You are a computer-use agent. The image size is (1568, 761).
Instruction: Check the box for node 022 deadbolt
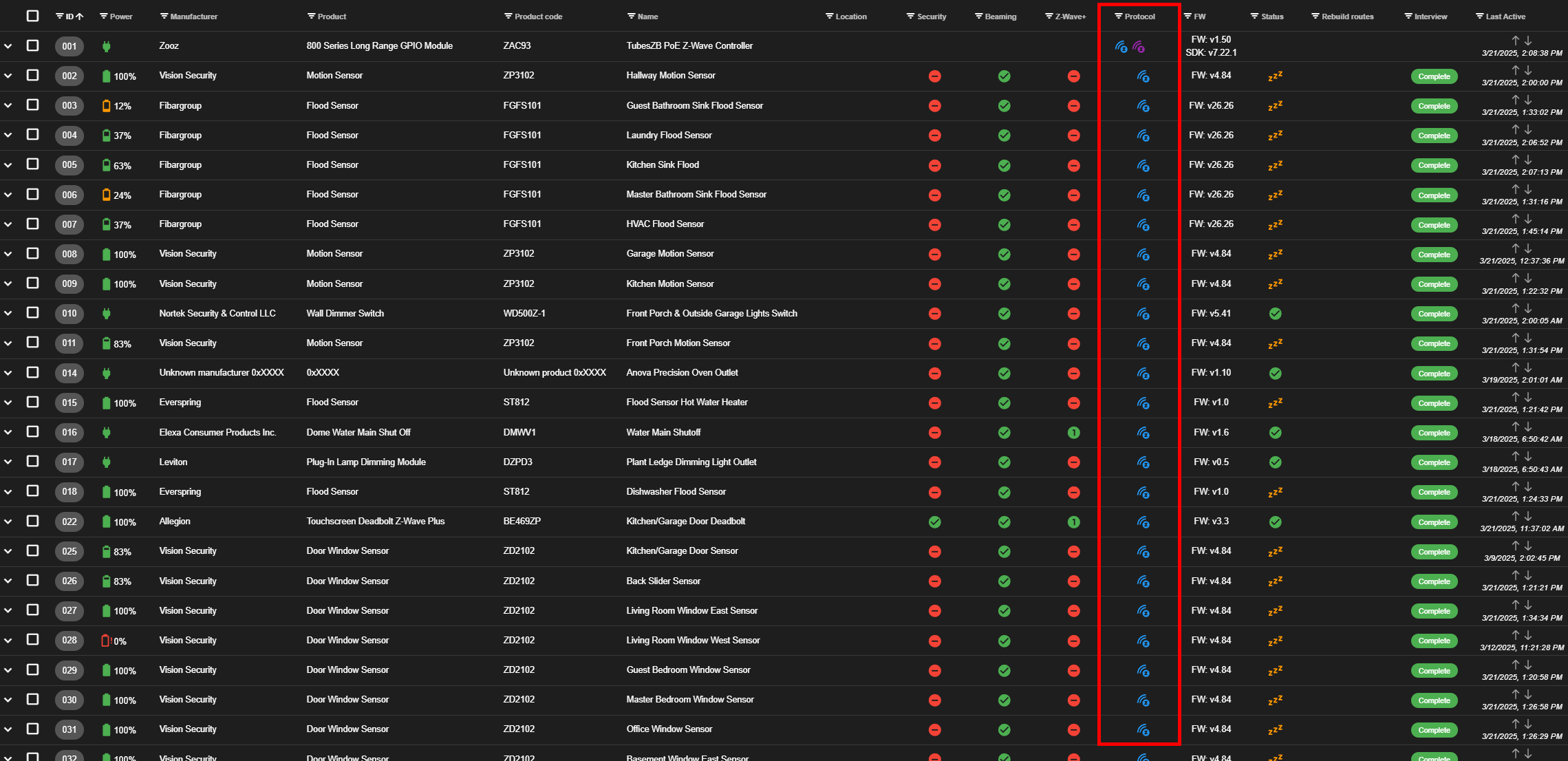(x=32, y=521)
